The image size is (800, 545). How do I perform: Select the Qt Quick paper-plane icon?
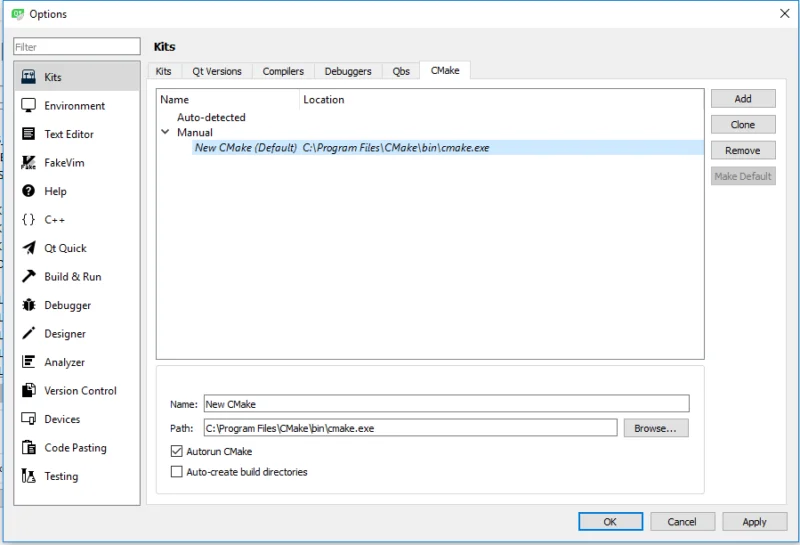[x=28, y=248]
